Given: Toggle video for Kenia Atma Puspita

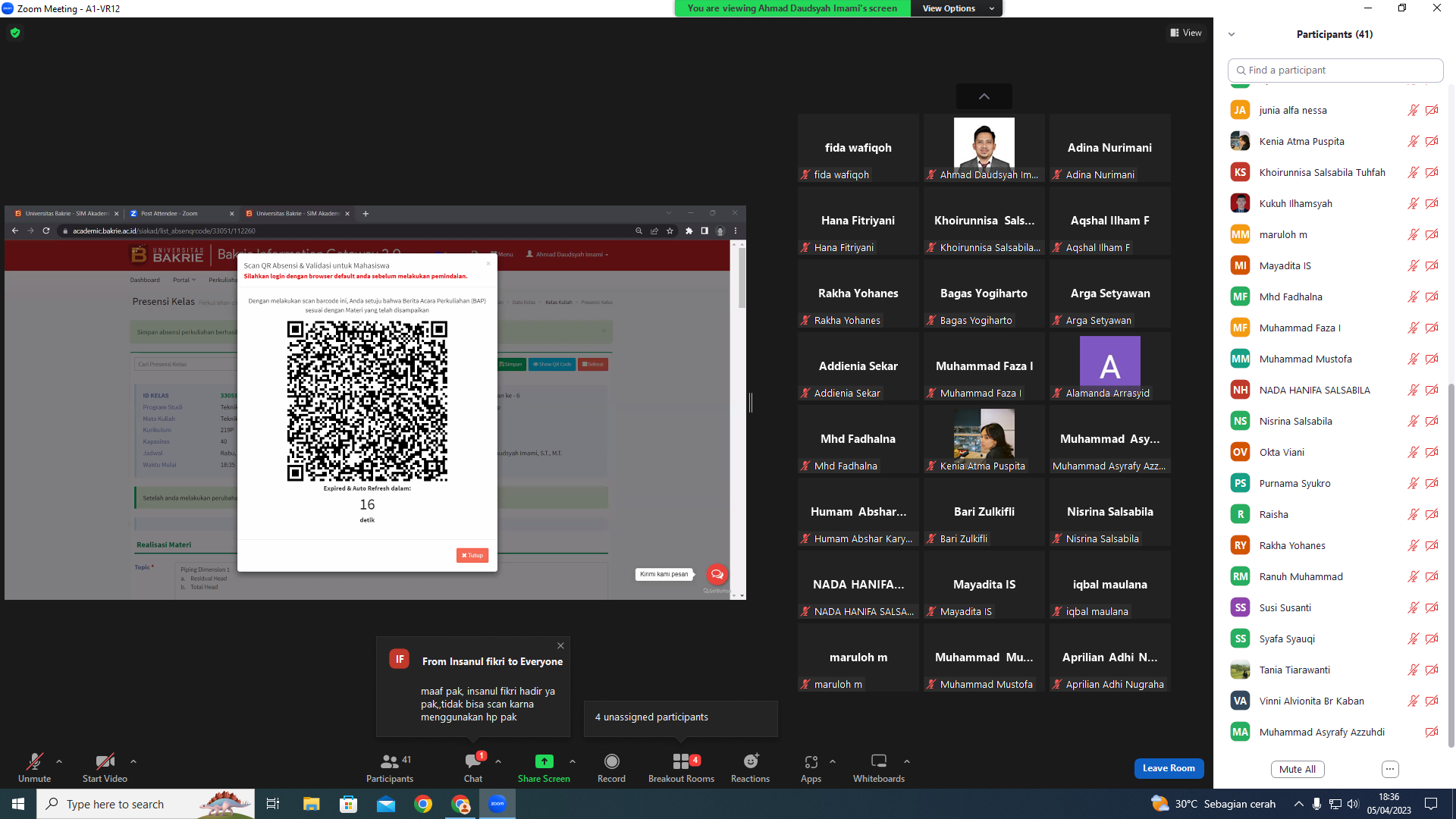Looking at the screenshot, I should click(1432, 141).
